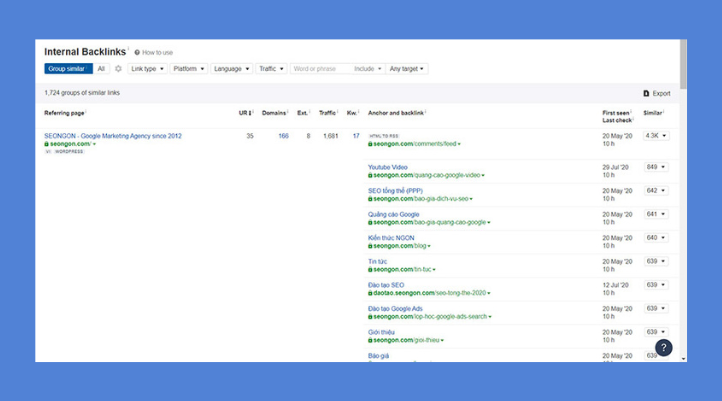Open the seongon.com/bao-gia-dich-vu-seo URL
The height and width of the screenshot is (401, 722).
tap(420, 199)
